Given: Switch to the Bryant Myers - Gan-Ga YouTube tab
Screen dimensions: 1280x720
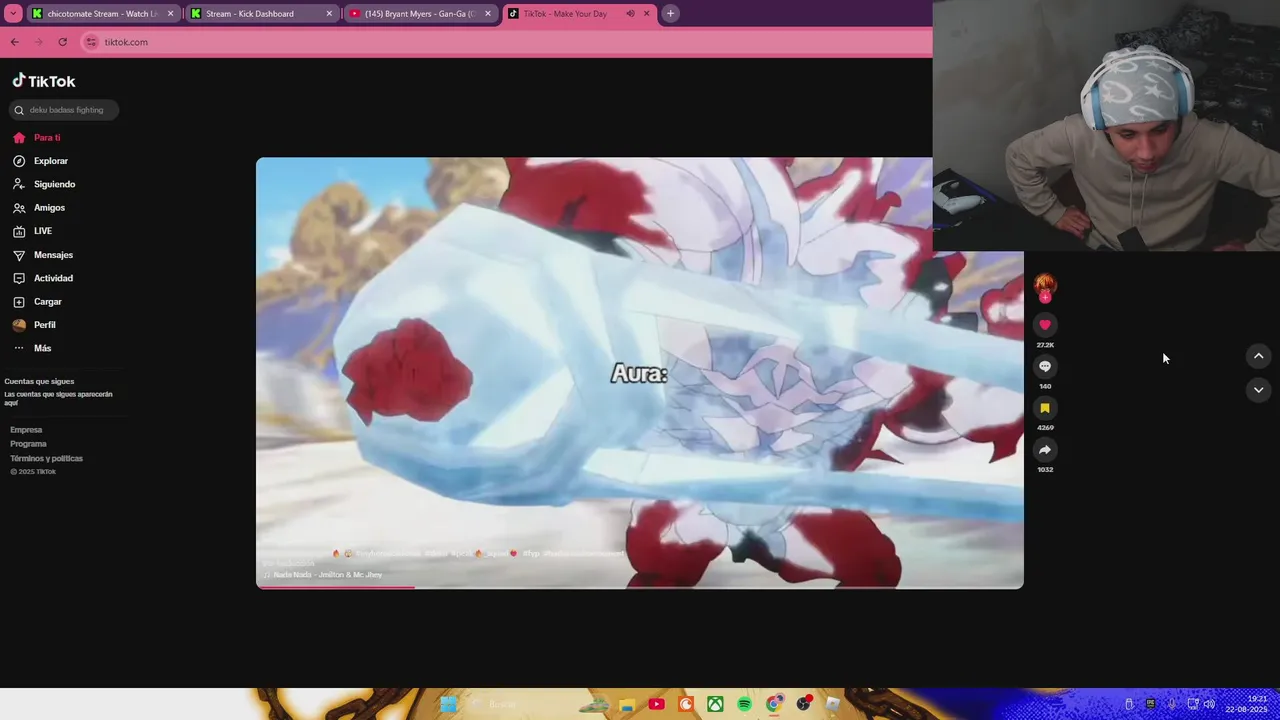Looking at the screenshot, I should pyautogui.click(x=420, y=14).
